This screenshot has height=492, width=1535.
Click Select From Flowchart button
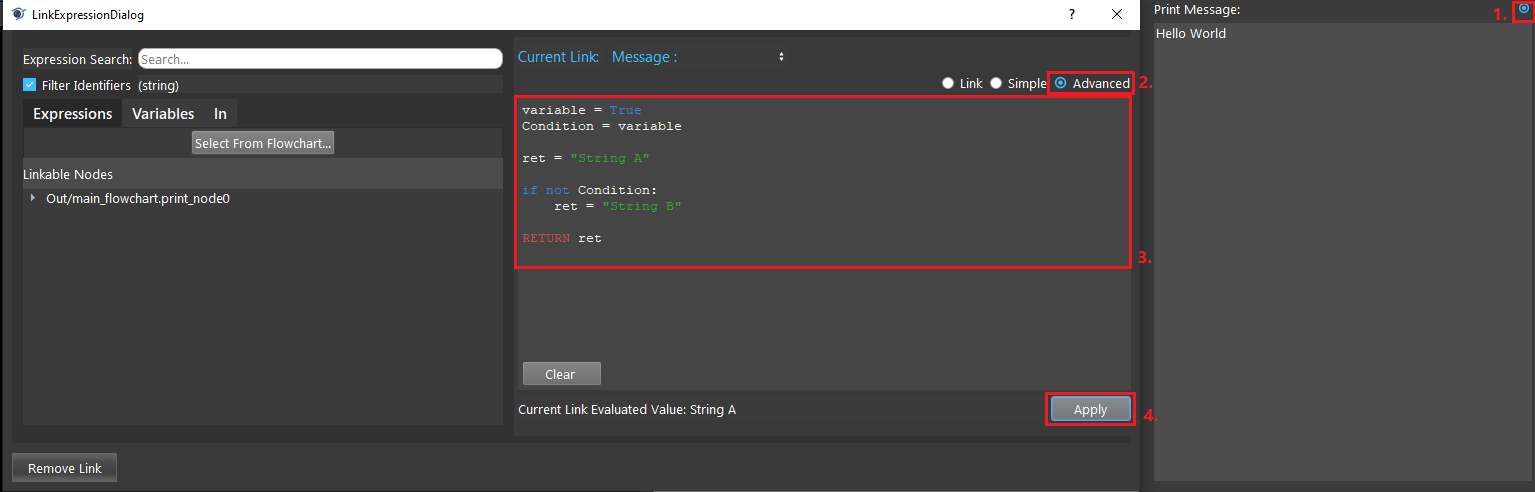point(263,143)
